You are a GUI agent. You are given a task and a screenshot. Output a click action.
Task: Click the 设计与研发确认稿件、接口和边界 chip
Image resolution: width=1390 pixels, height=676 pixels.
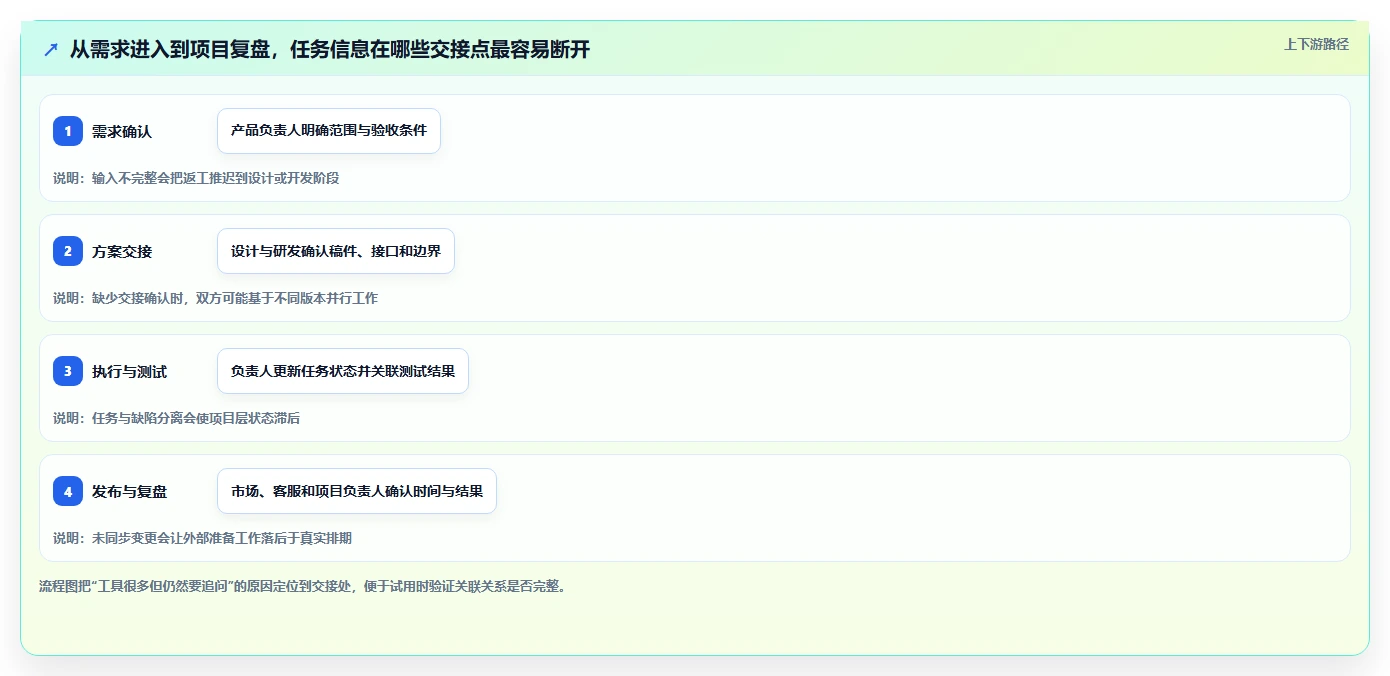(336, 251)
